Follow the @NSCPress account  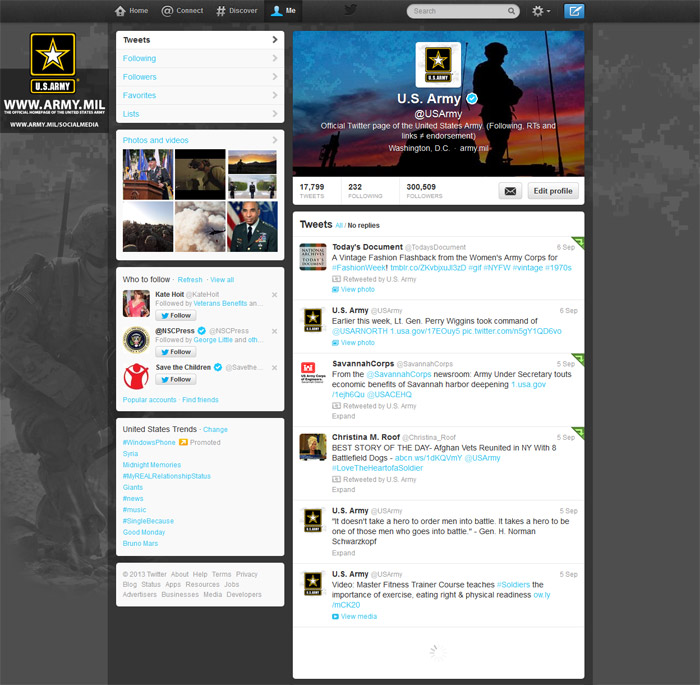coord(176,352)
